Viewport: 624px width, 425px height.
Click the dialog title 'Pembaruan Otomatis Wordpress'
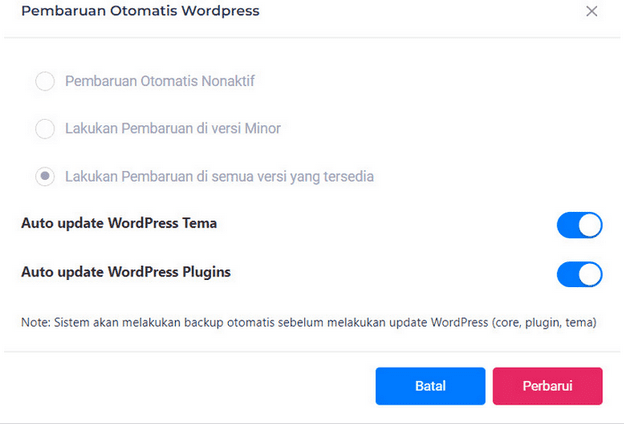(140, 11)
